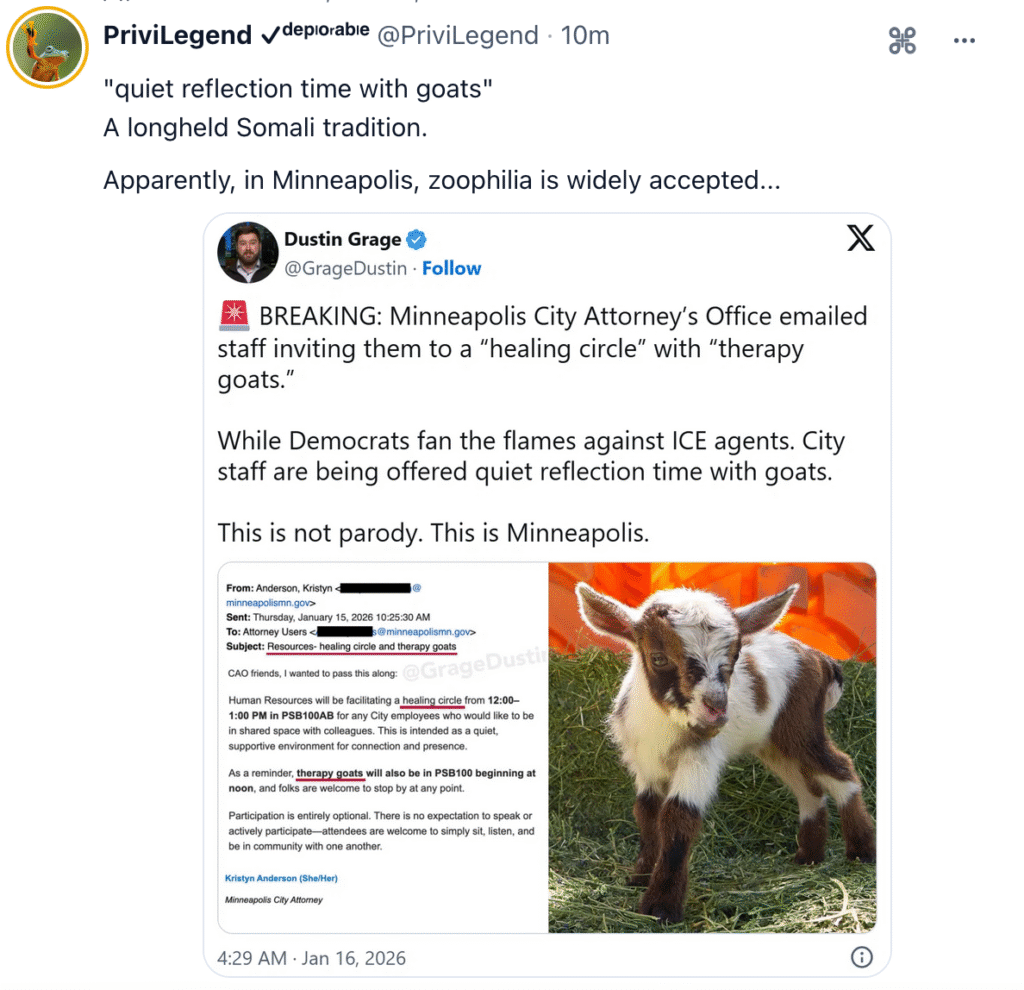Screen dimensions: 1024x990
Task: Click the PriviLegend display name
Action: click(x=177, y=35)
